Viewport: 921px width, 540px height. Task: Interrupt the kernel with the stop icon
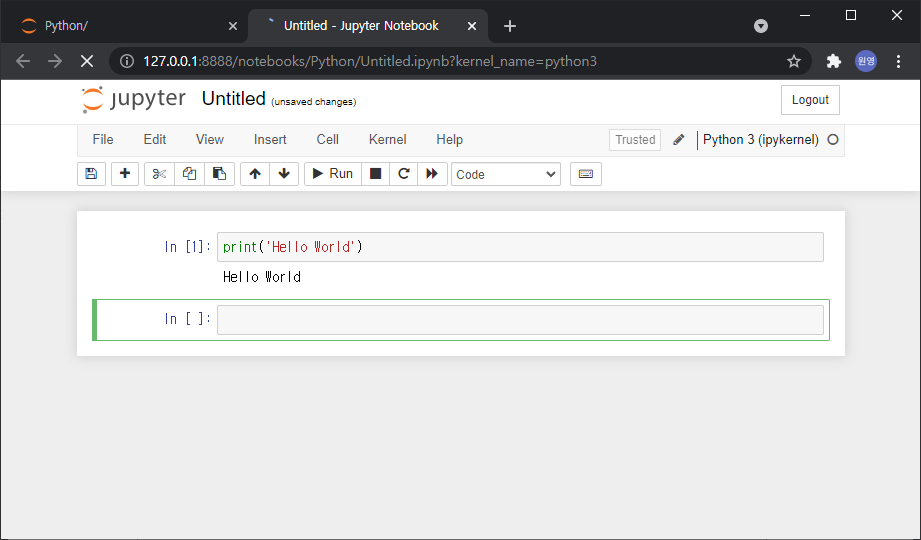(x=375, y=174)
